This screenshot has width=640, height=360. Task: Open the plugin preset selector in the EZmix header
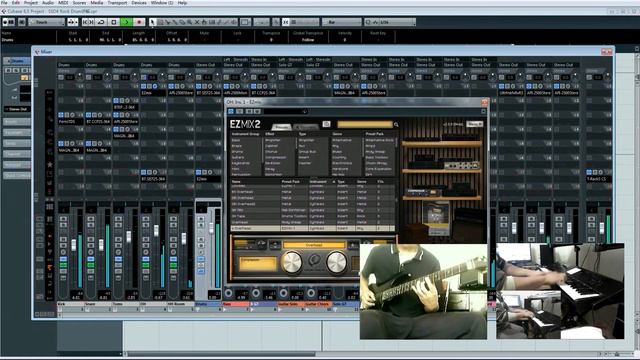click(286, 111)
